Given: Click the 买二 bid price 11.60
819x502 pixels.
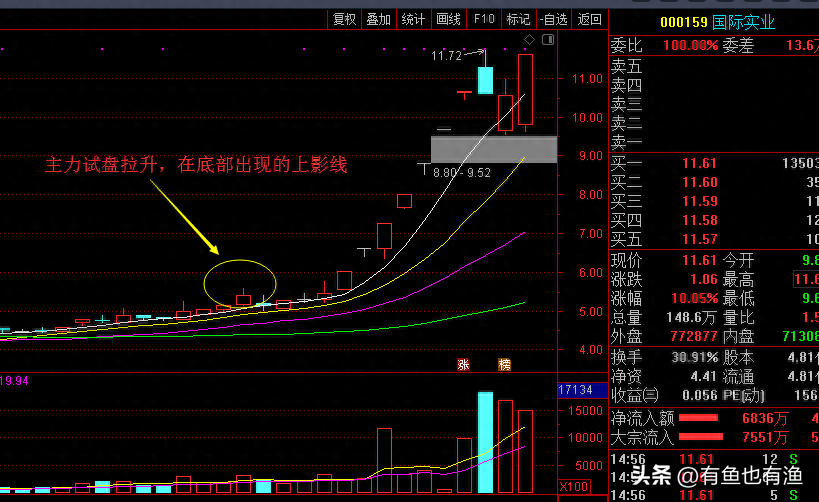Looking at the screenshot, I should 699,182.
